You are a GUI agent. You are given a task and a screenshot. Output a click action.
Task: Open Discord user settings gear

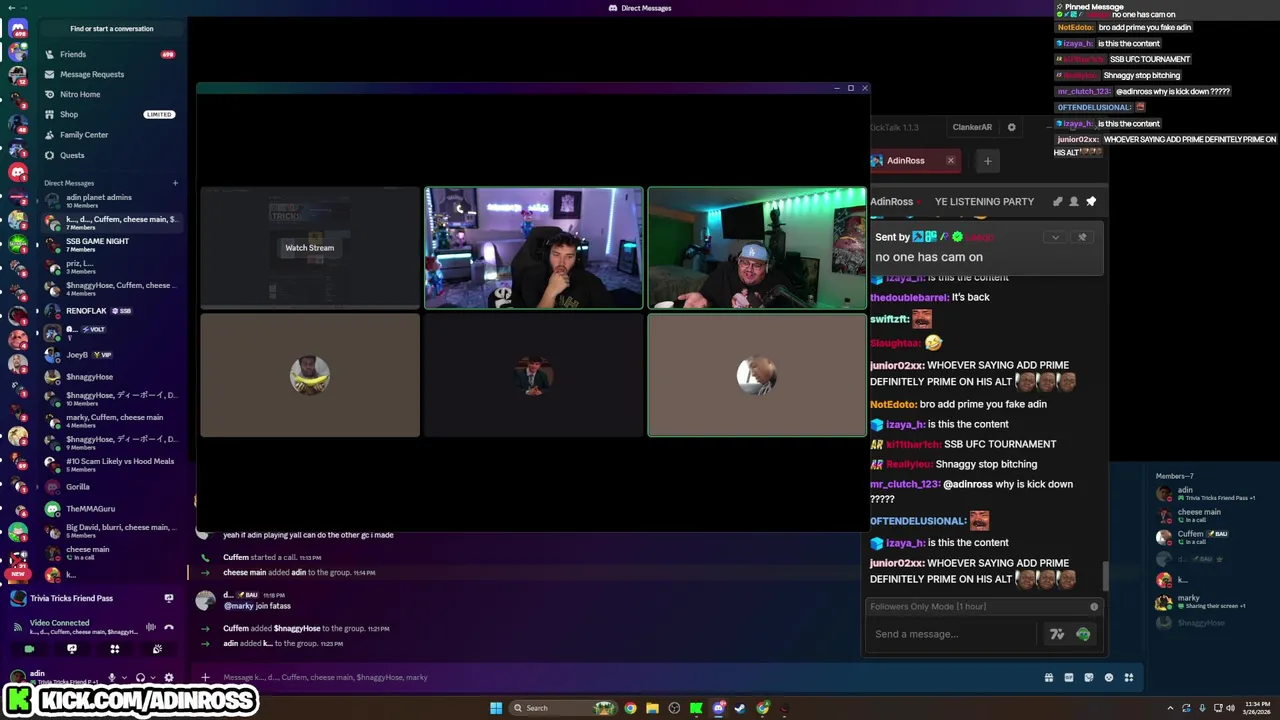pos(169,677)
